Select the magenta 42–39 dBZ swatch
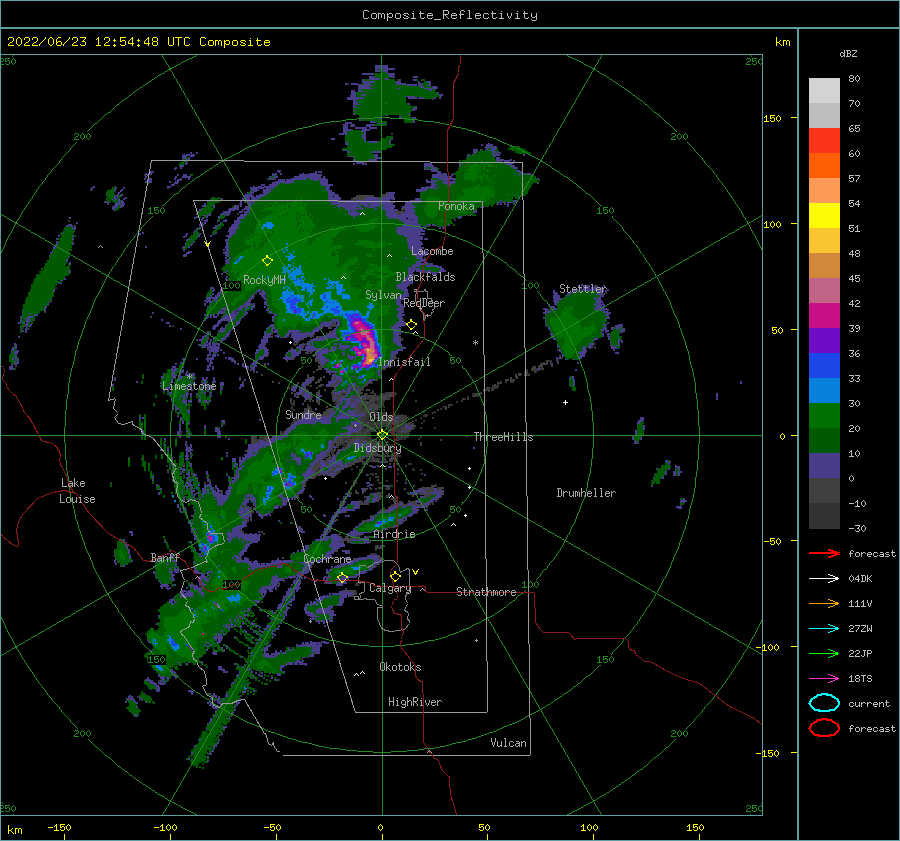900x841 pixels. click(x=824, y=316)
